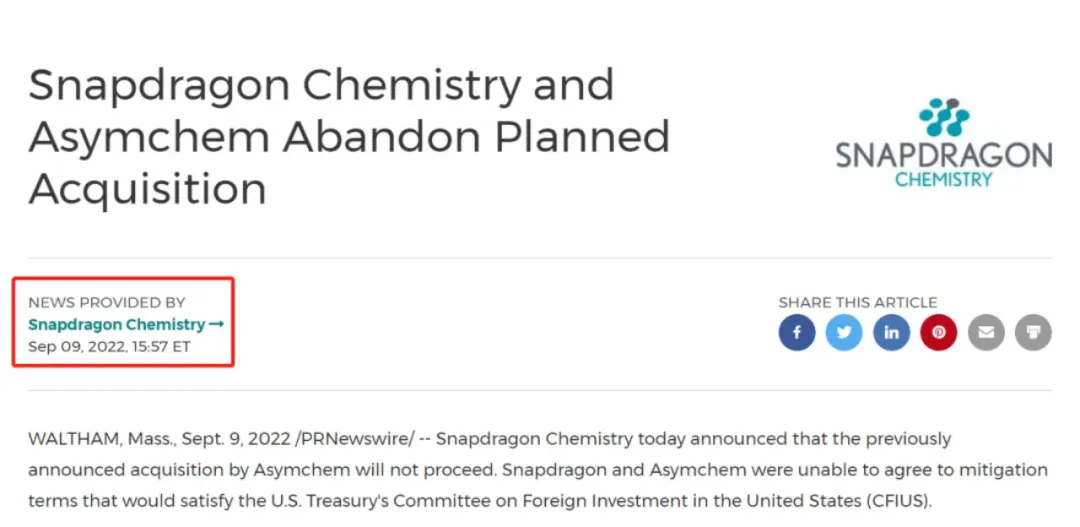1080x527 pixels.
Task: Click the teal "CHEMISTRY" word in the logo
Action: click(x=943, y=180)
